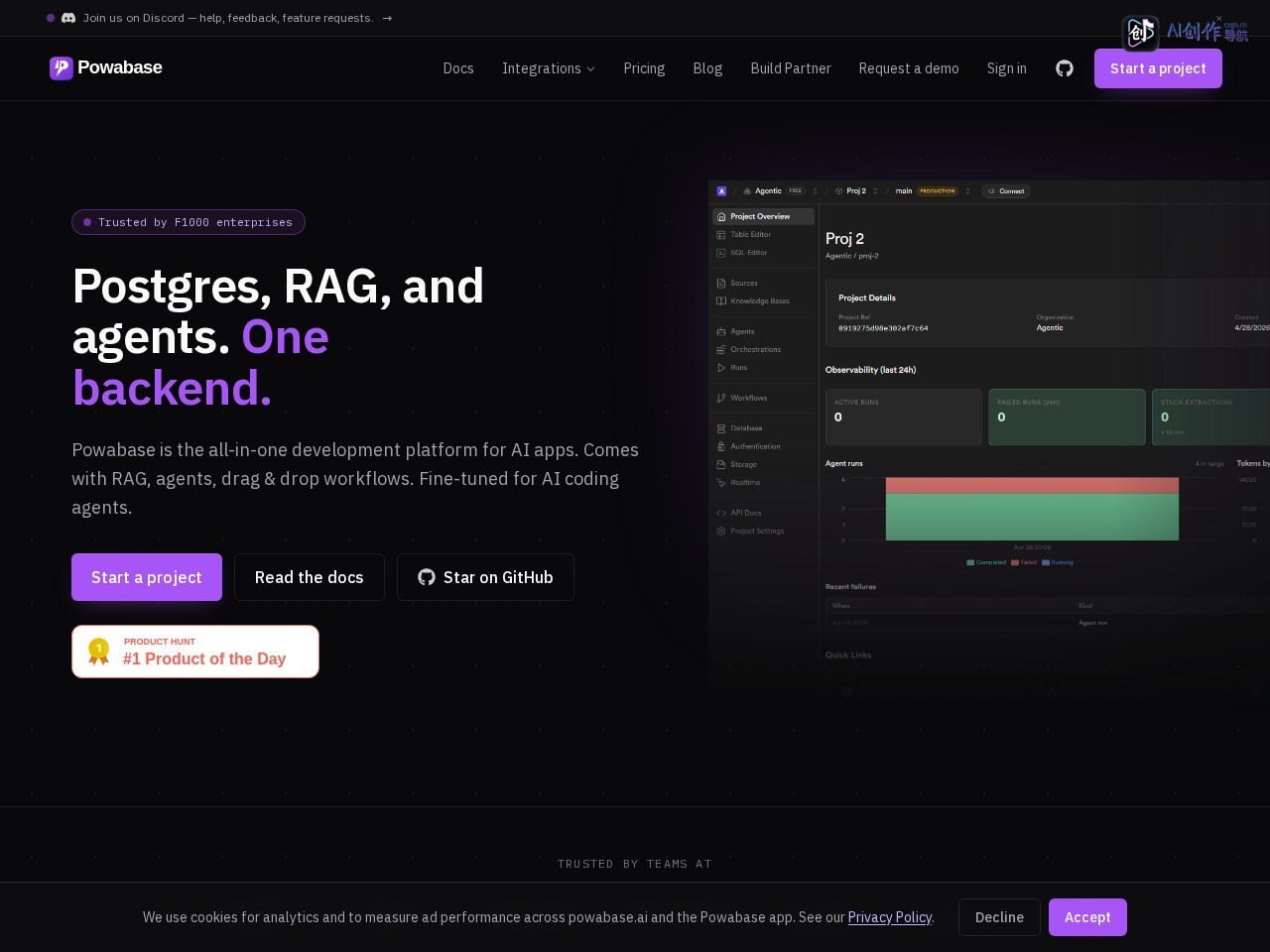Click the Agent runs chart area
The image size is (1270, 952).
pyautogui.click(x=1032, y=509)
